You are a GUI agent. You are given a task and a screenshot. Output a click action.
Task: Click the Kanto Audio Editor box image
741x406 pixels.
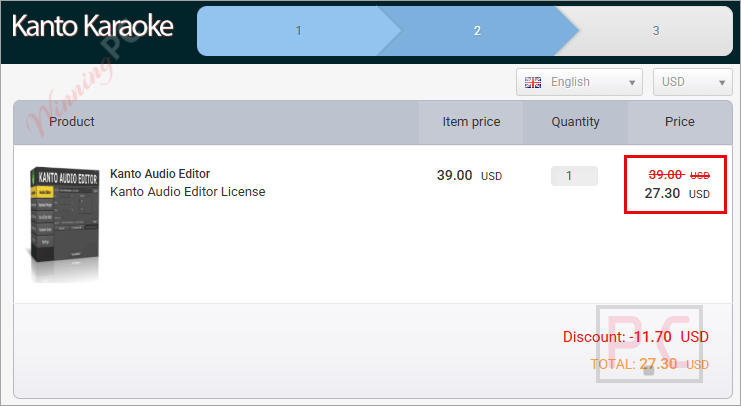point(65,223)
